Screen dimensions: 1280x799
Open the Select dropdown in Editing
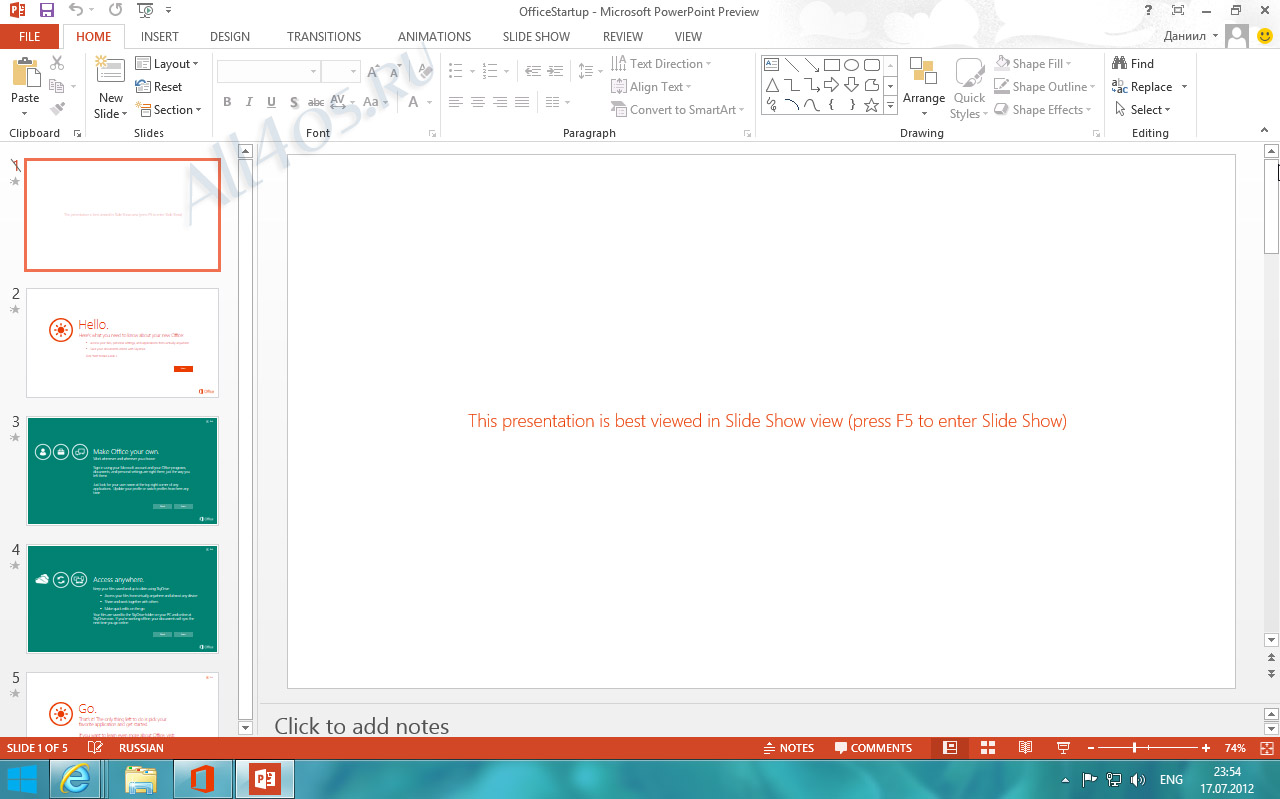[x=1141, y=110]
